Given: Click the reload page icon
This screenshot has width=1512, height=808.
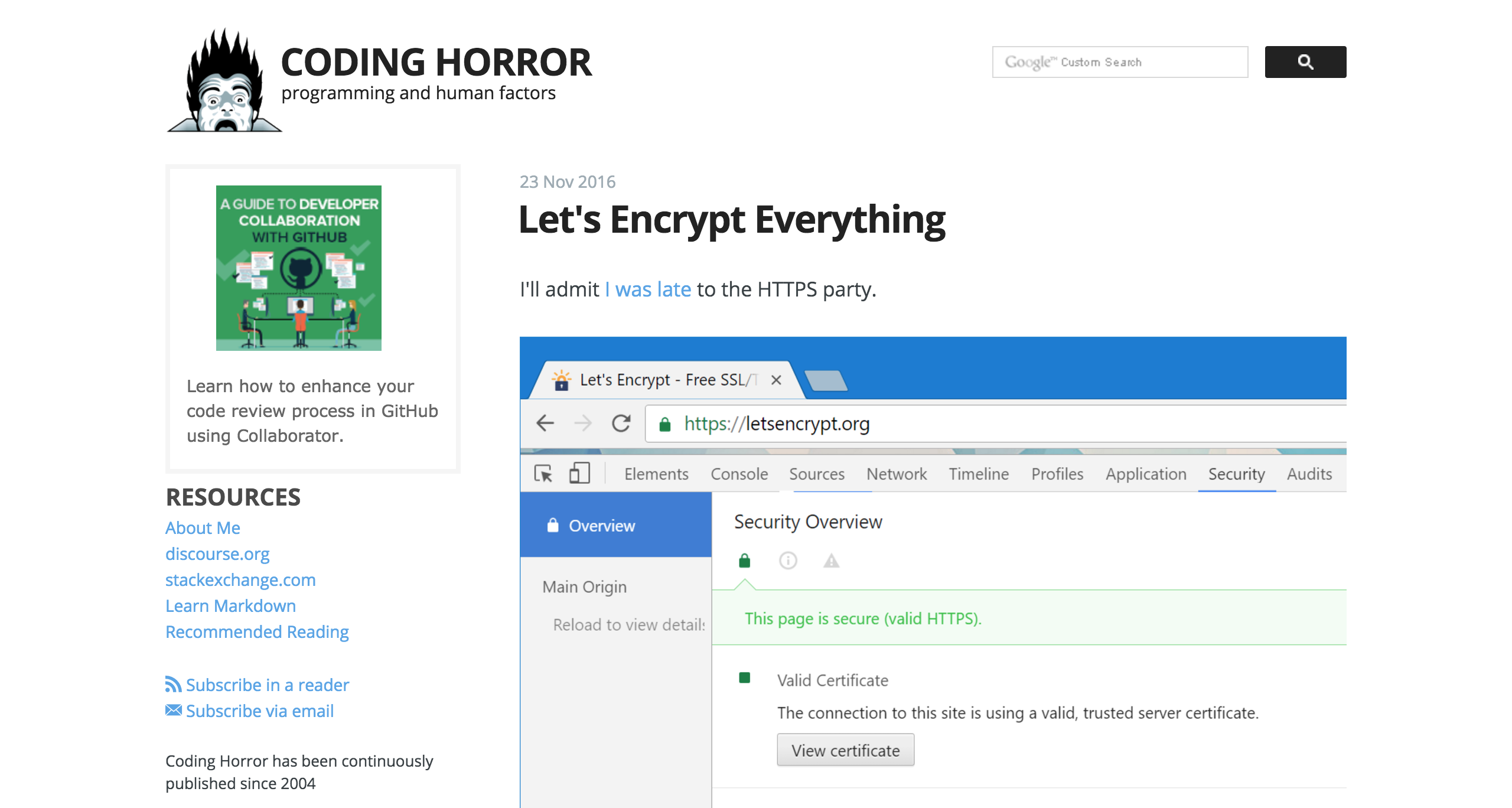Looking at the screenshot, I should coord(621,423).
